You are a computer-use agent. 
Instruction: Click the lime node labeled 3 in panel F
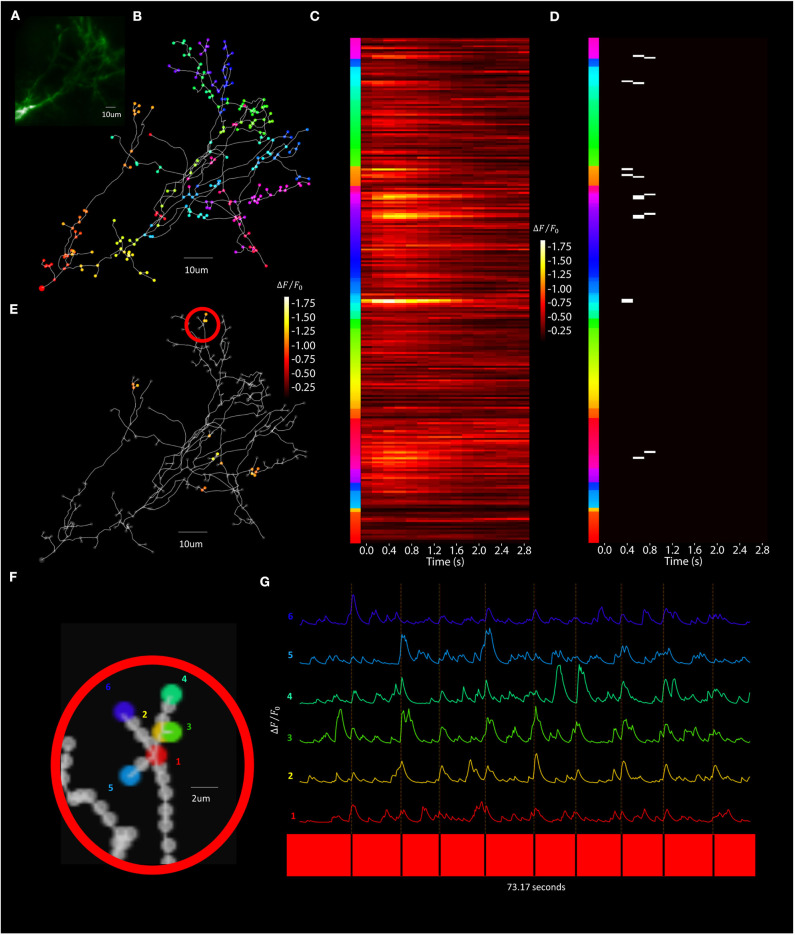pos(170,732)
